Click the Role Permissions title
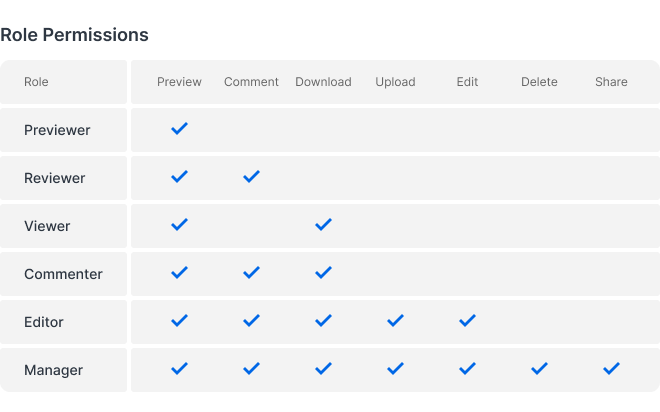 [74, 35]
